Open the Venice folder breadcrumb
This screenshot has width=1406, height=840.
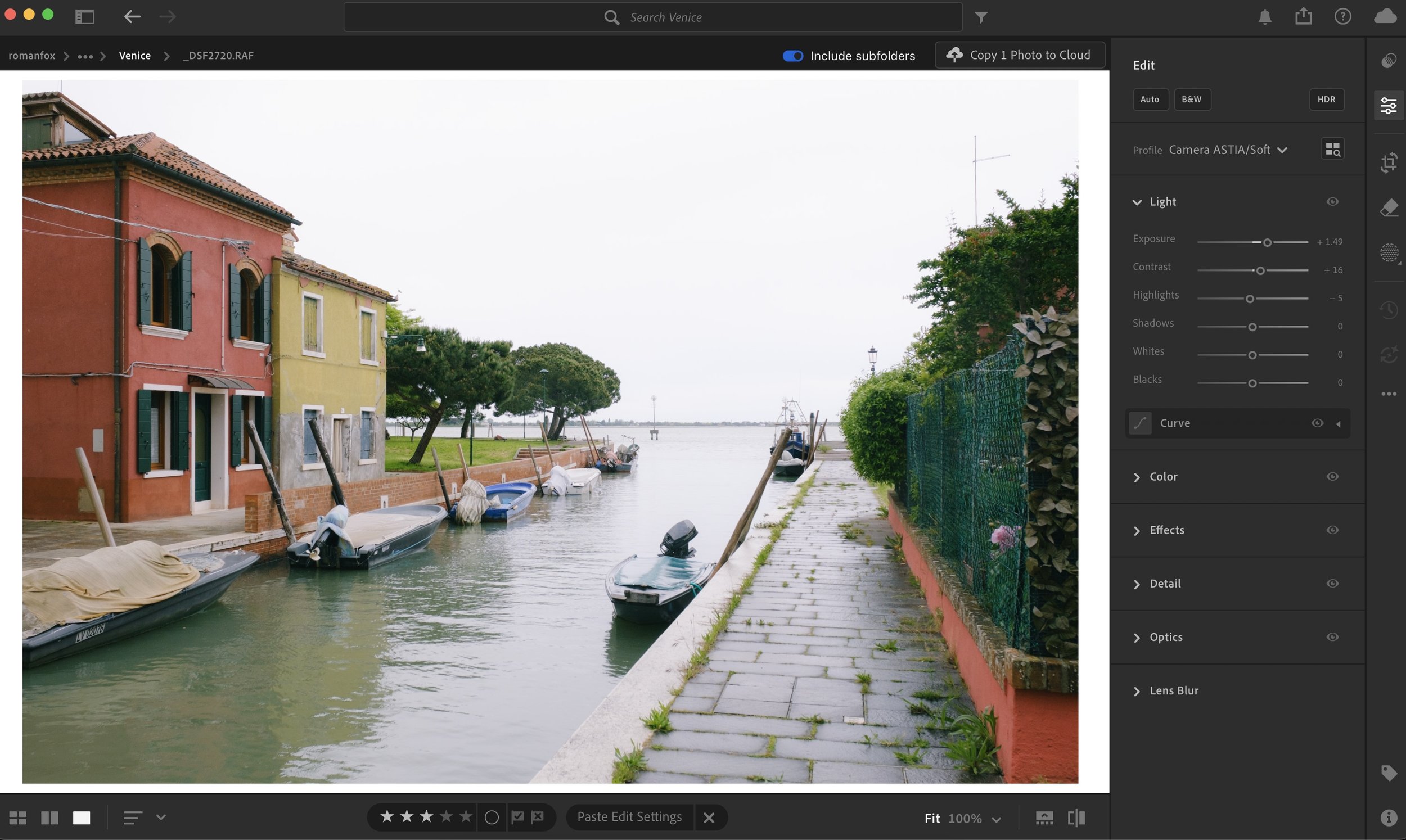pos(135,56)
